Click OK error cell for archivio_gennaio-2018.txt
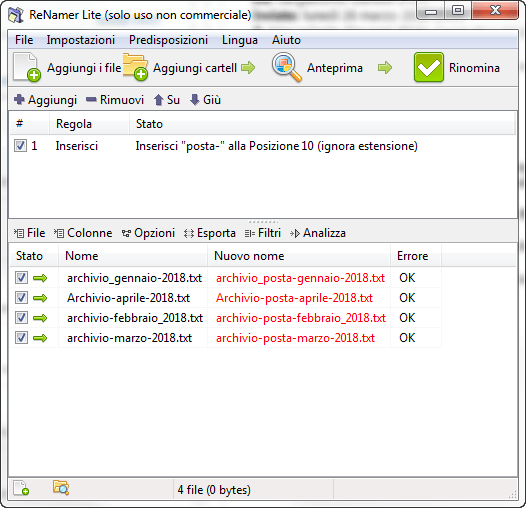 pyautogui.click(x=407, y=278)
